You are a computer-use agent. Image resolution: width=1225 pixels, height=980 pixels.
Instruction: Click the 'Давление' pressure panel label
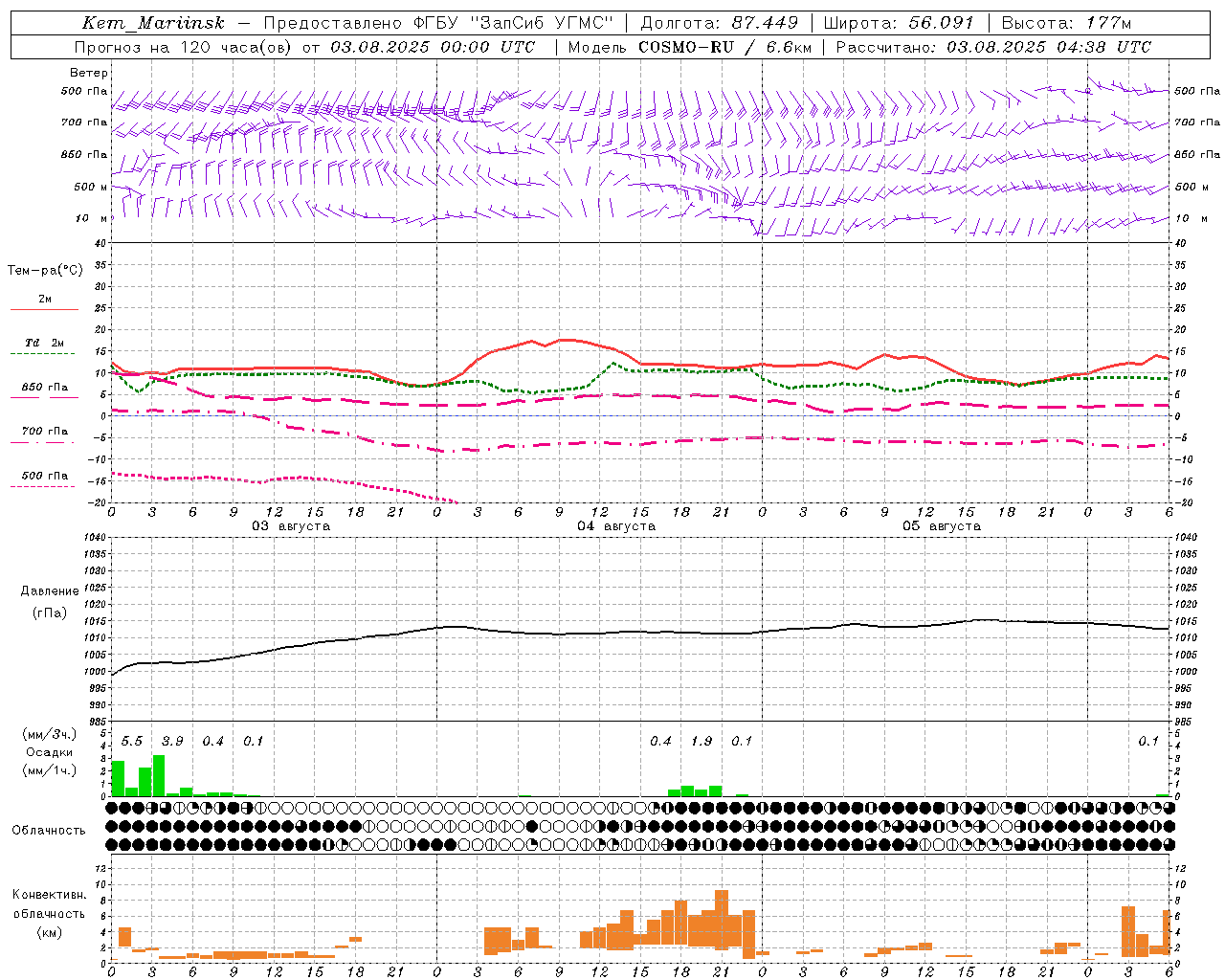point(50,591)
